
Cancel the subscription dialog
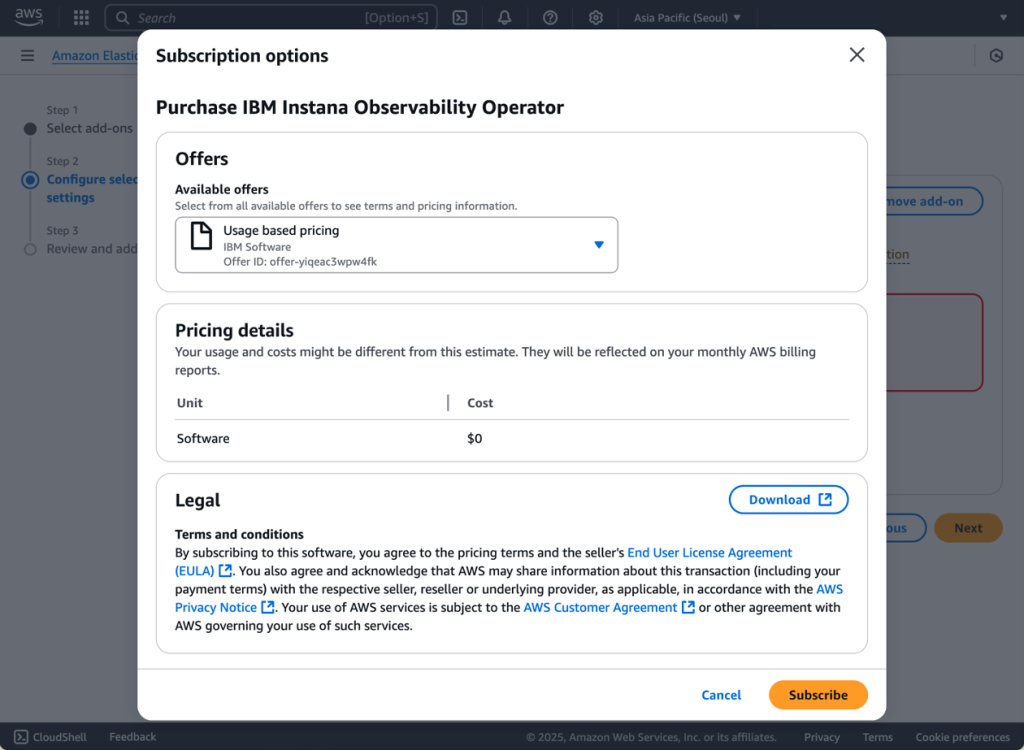tap(721, 695)
